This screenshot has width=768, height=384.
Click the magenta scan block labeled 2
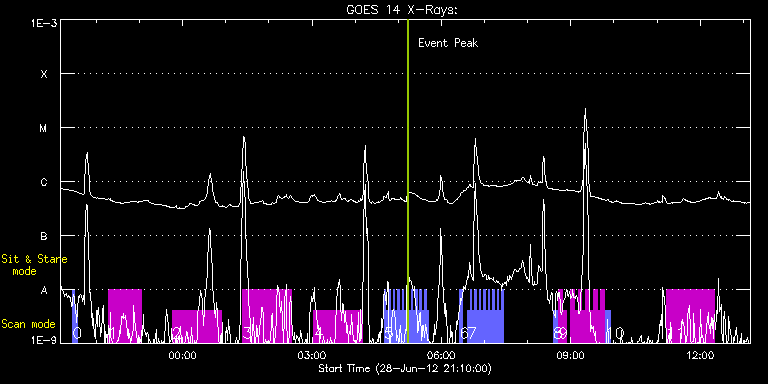(197, 326)
